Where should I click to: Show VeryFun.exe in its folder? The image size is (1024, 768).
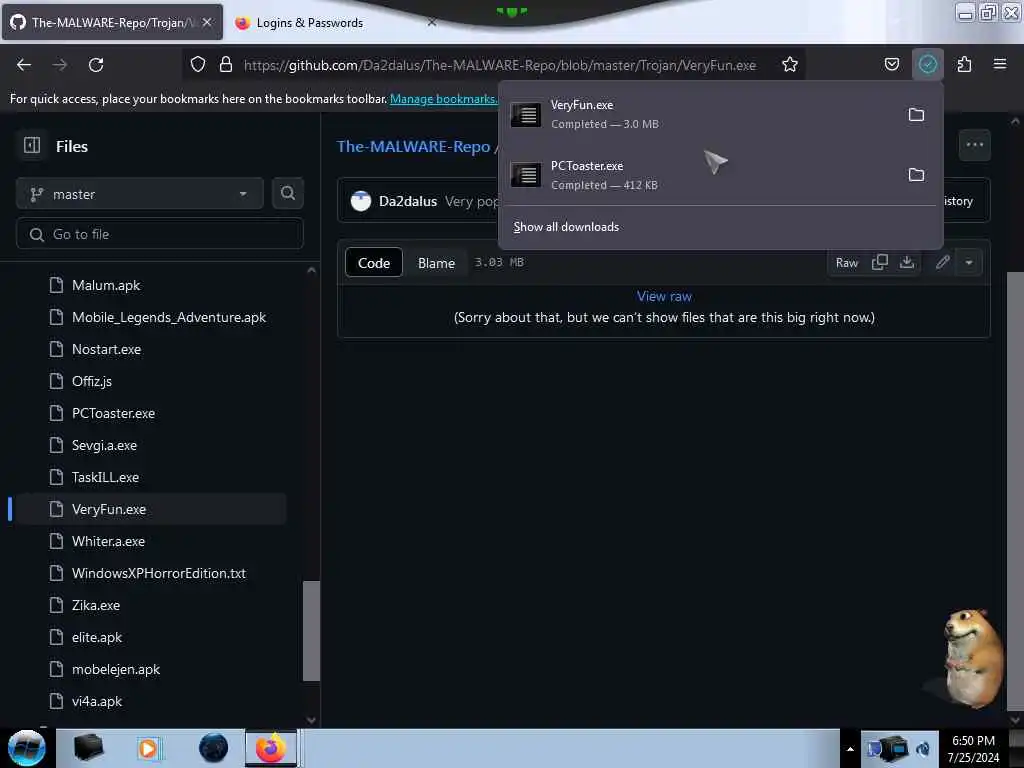pyautogui.click(x=916, y=115)
